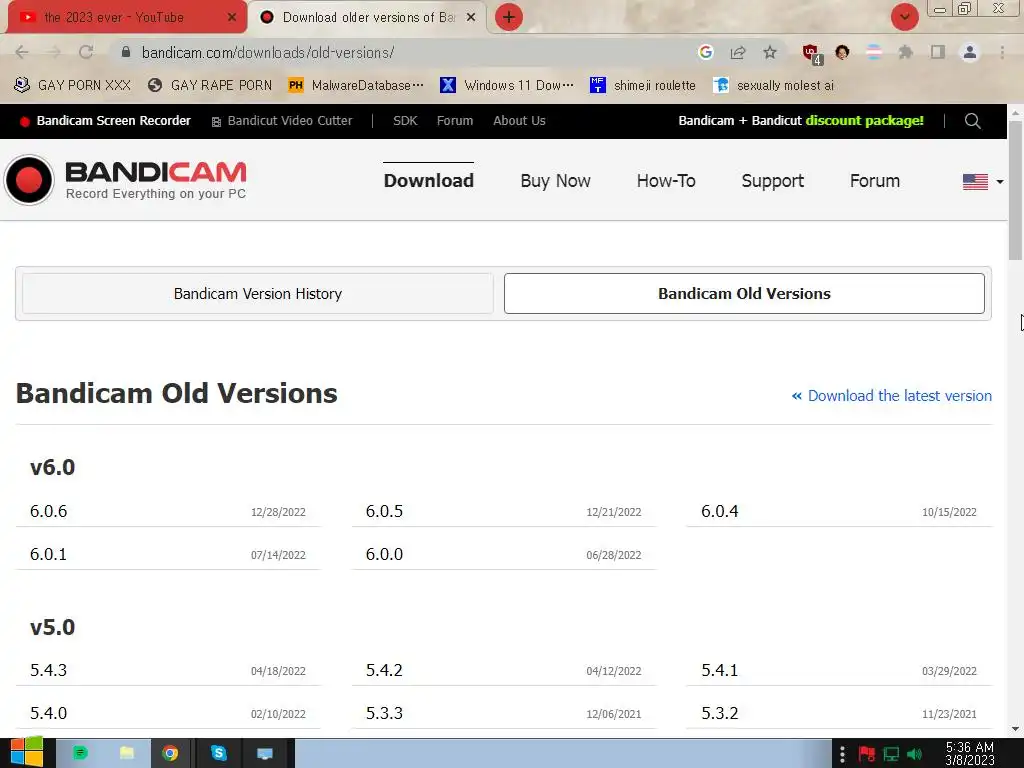
Task: Open the Windows 11 Dow… bookmark
Action: coord(507,86)
